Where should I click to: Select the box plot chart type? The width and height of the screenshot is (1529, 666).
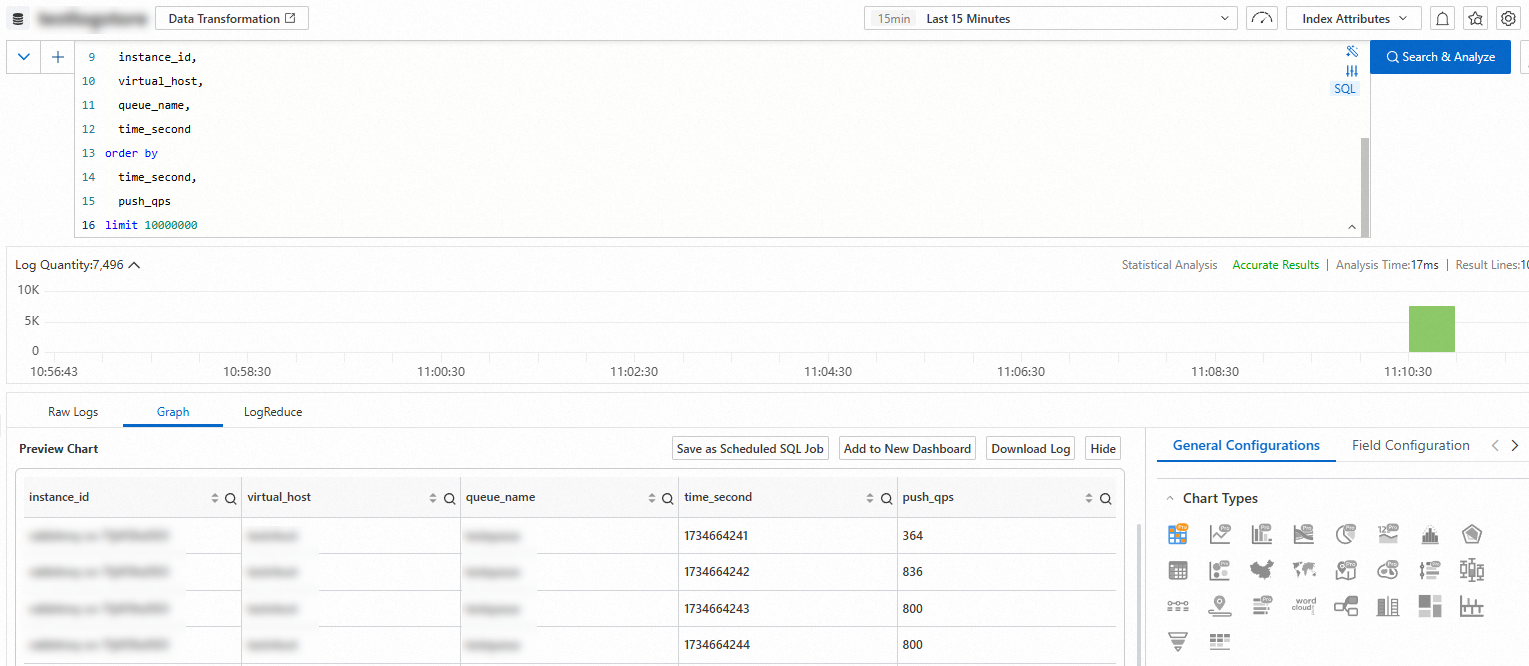click(1471, 571)
